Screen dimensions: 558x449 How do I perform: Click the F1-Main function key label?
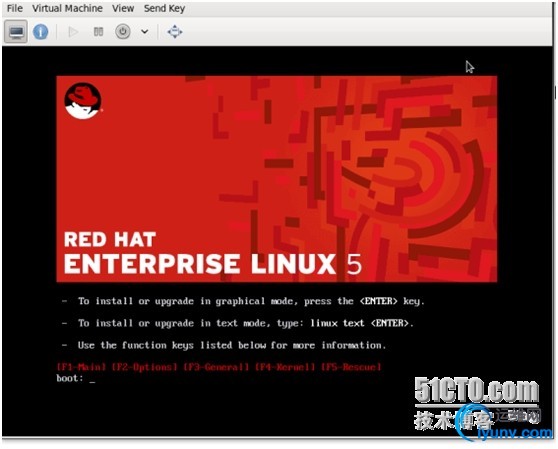coord(81,367)
